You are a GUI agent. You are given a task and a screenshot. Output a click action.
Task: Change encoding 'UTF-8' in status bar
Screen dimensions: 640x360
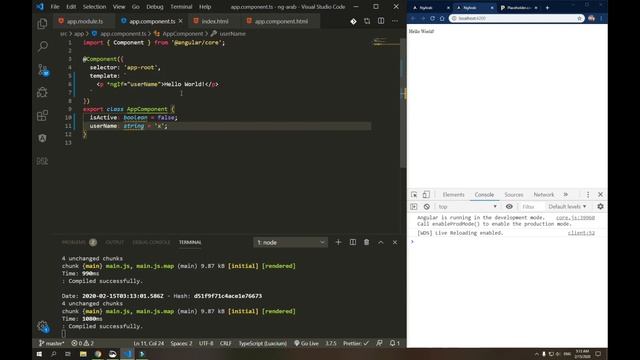(206, 343)
